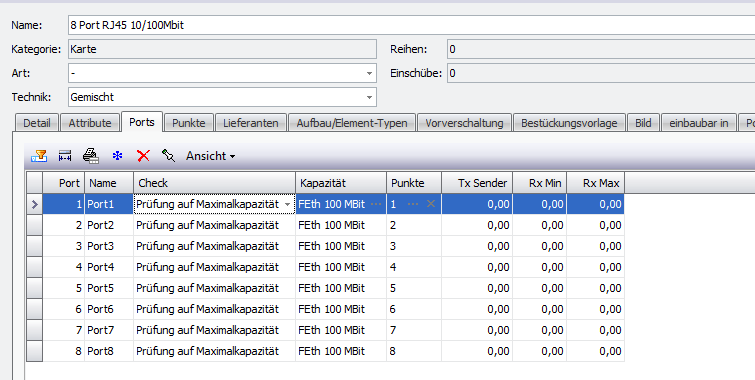Click Tx Sender value in Port3 row
This screenshot has width=755, height=380.
[x=477, y=246]
